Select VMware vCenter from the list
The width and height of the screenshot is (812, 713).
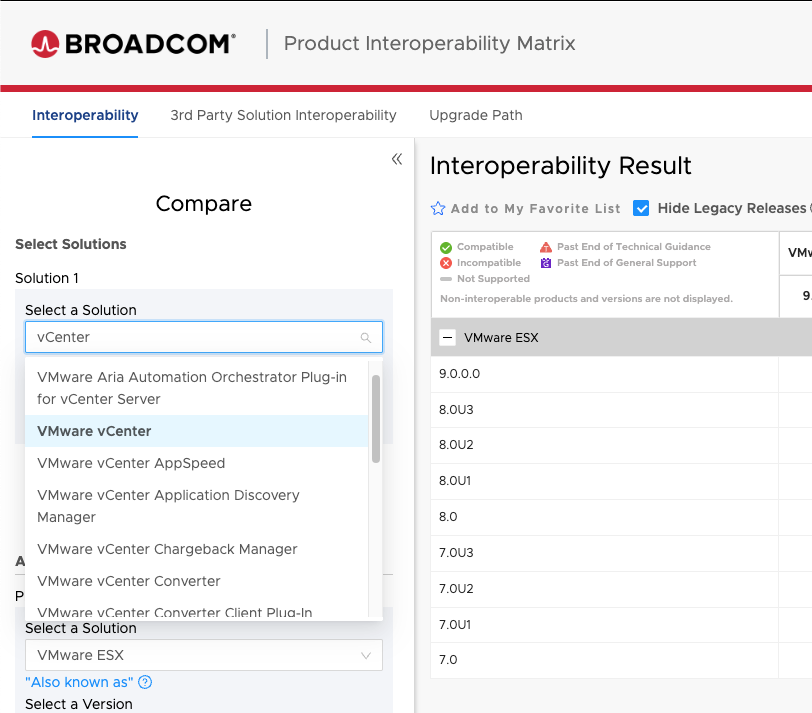point(94,431)
